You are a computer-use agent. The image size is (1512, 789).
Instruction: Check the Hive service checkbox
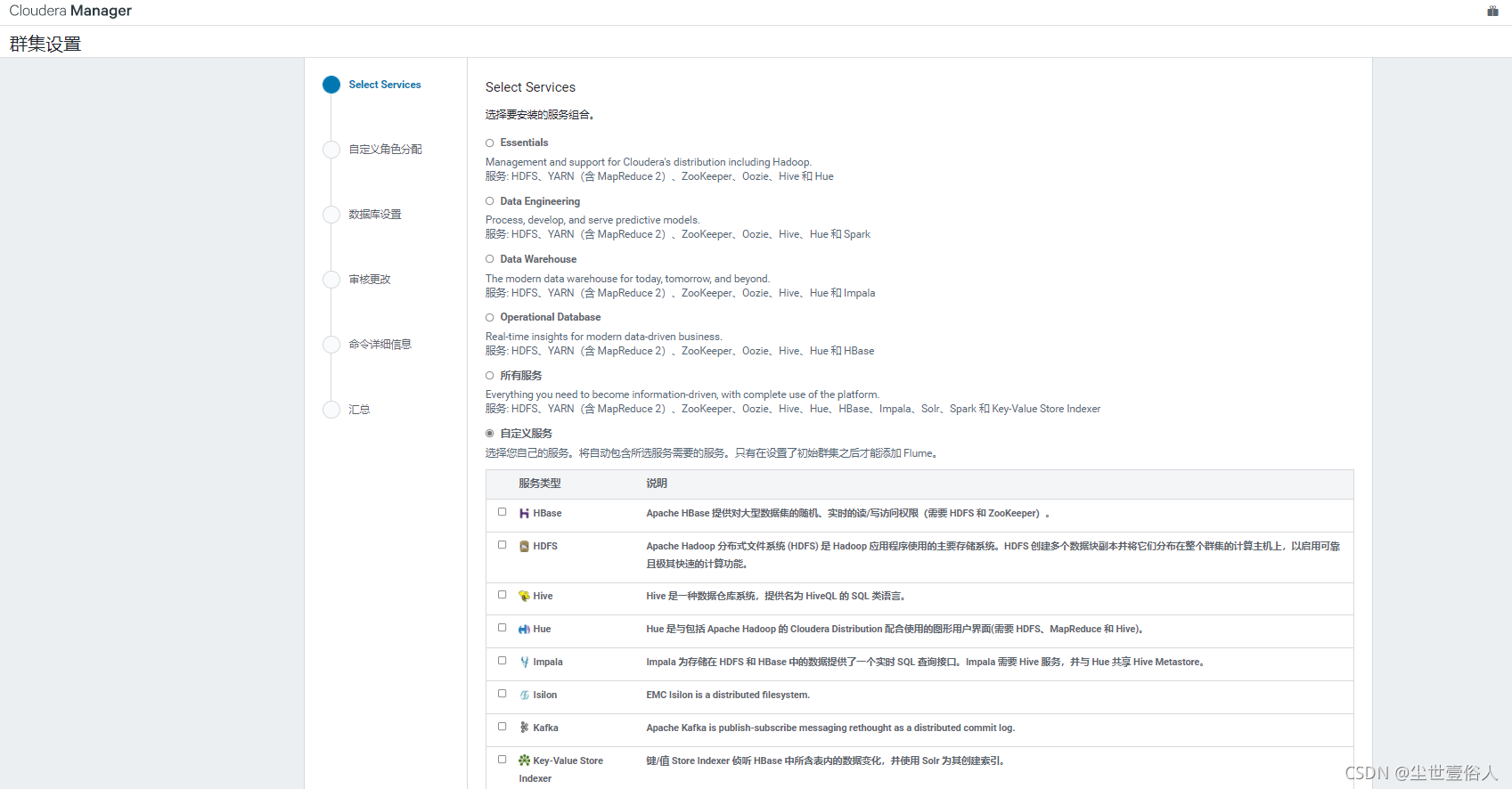point(502,595)
